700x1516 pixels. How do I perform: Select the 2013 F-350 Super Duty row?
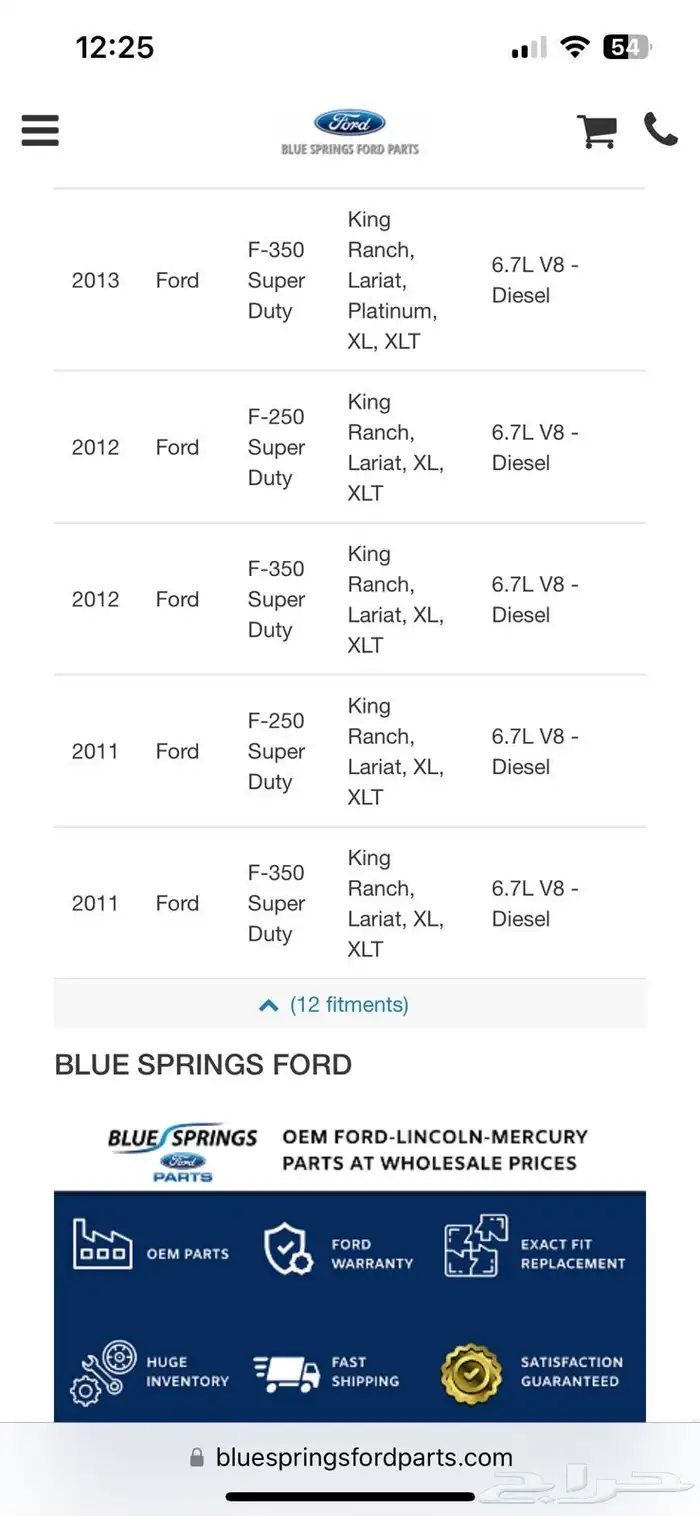350,280
